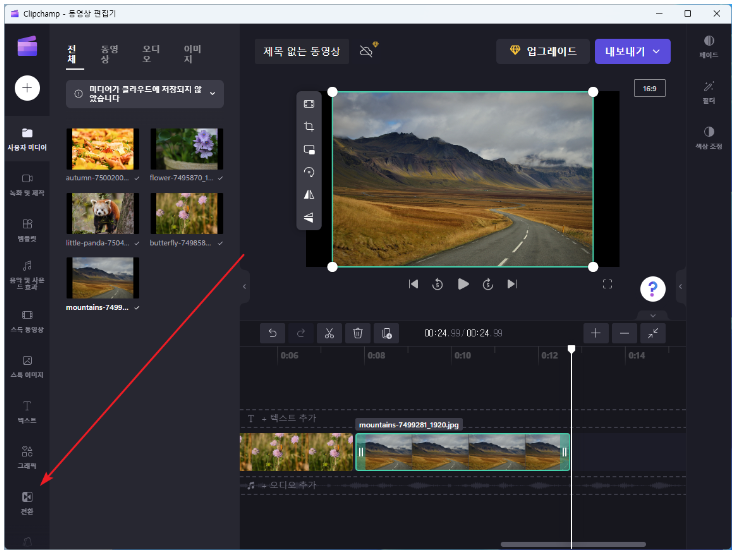Select the mountains-7499 media thumbnail

coord(103,278)
